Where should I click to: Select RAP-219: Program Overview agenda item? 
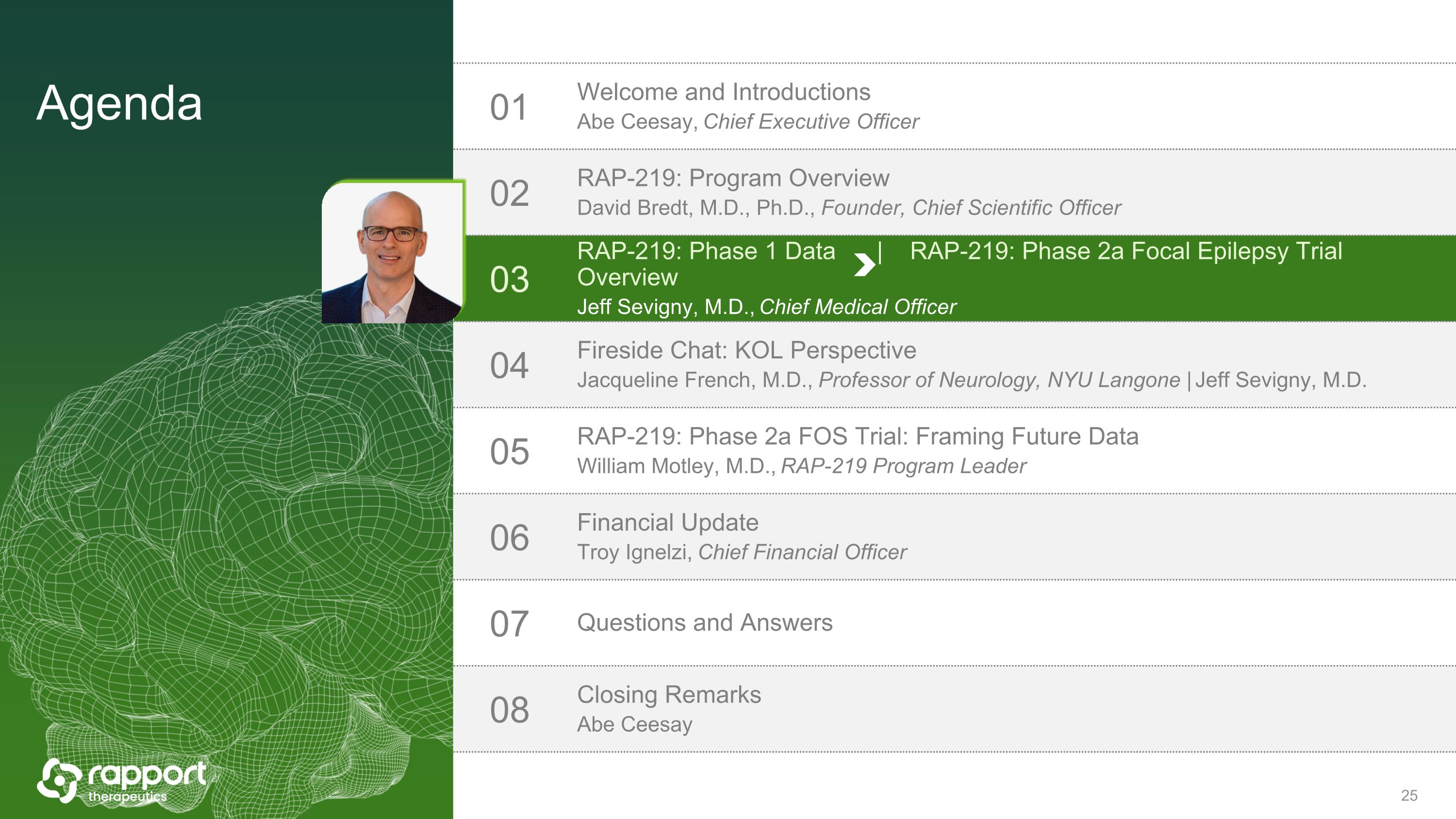click(732, 178)
